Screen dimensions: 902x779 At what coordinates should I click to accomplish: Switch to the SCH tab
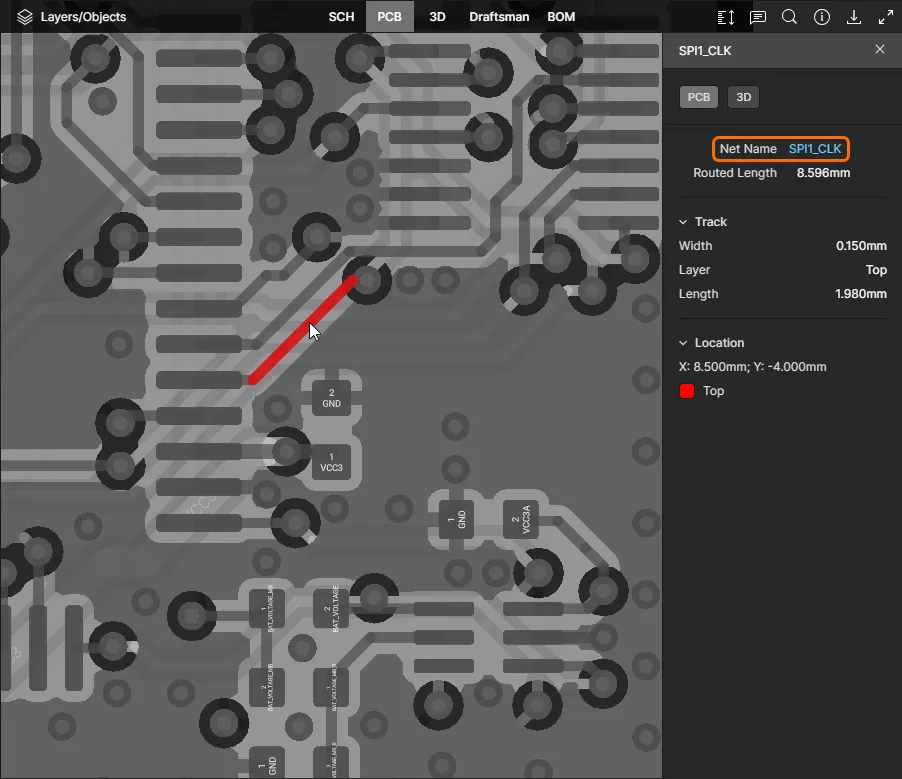click(341, 17)
